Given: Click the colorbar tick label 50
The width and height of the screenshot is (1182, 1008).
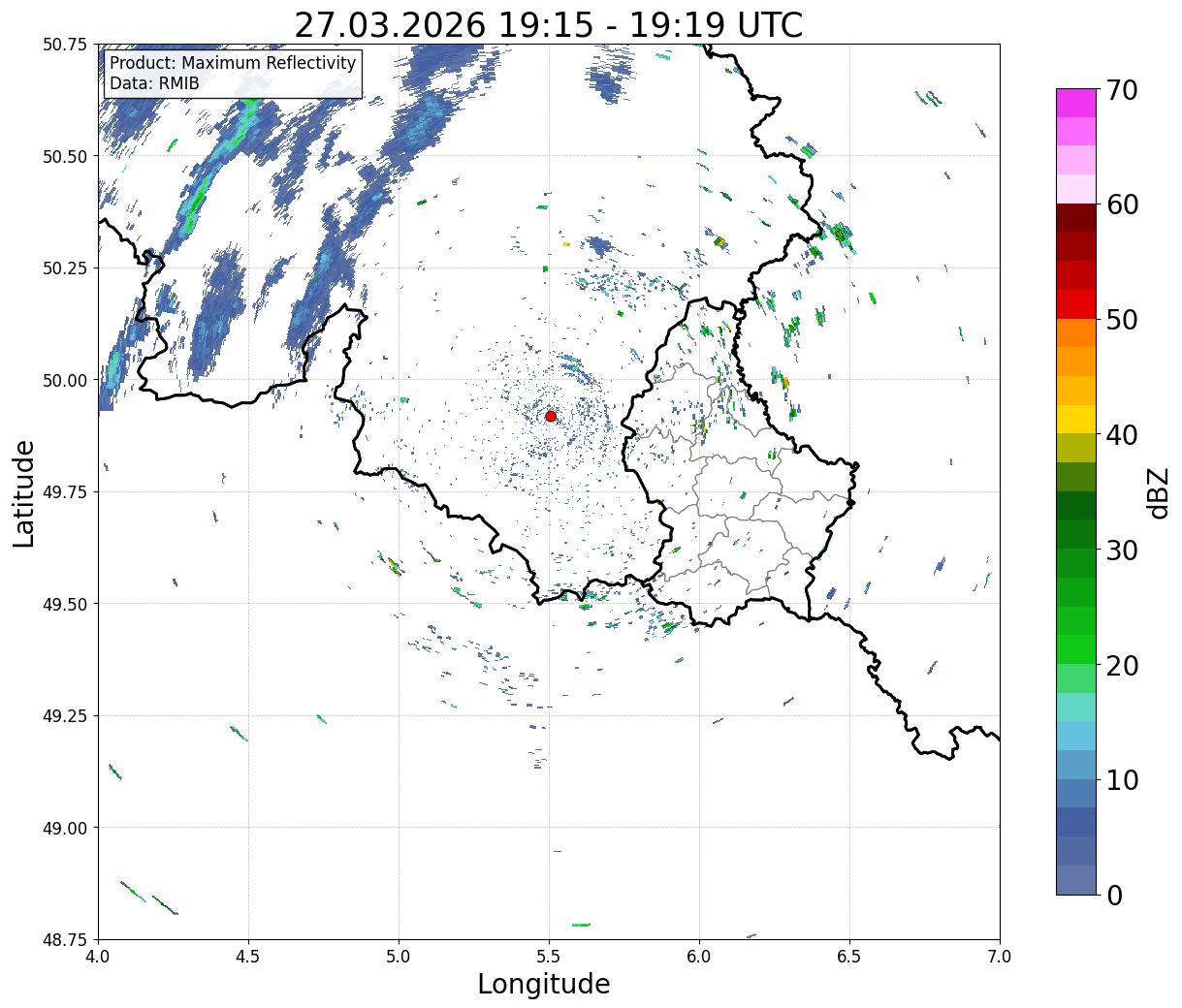Looking at the screenshot, I should coord(1122,320).
